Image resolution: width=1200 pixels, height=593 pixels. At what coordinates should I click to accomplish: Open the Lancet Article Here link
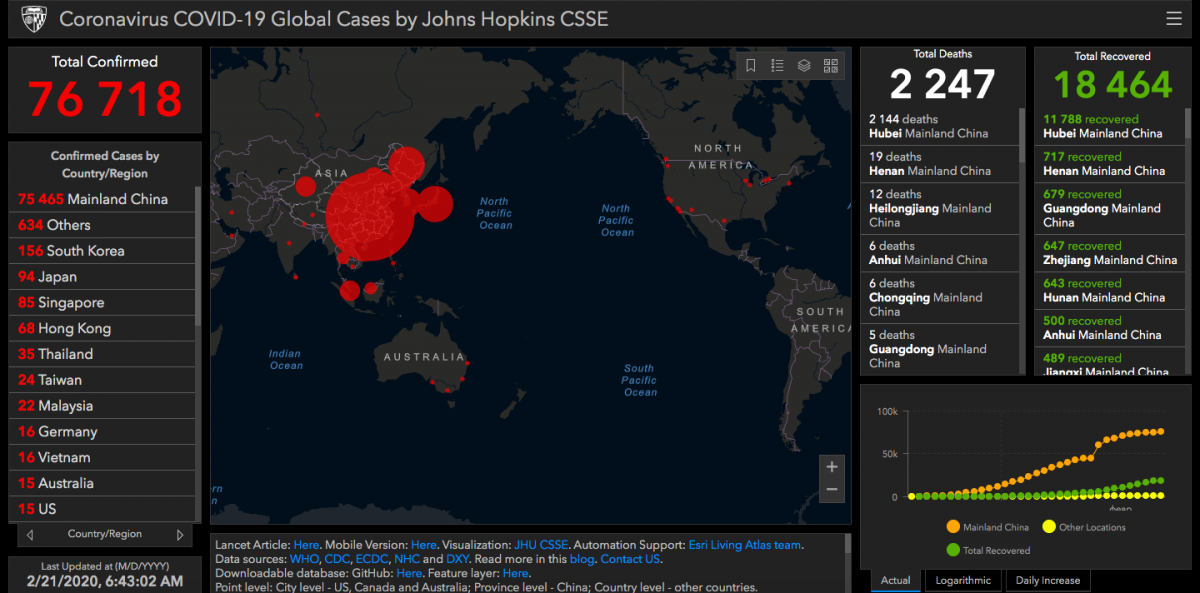[306, 545]
